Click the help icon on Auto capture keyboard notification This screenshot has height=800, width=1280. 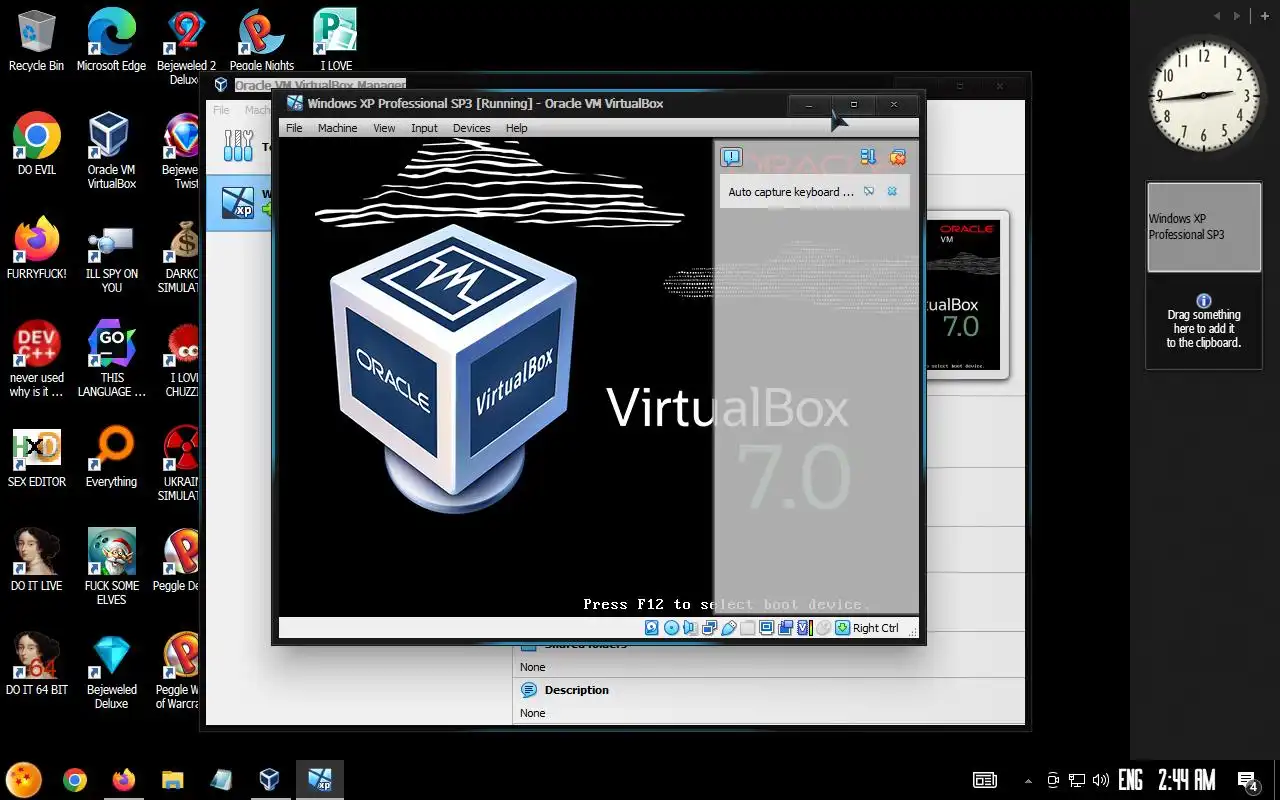point(869,191)
